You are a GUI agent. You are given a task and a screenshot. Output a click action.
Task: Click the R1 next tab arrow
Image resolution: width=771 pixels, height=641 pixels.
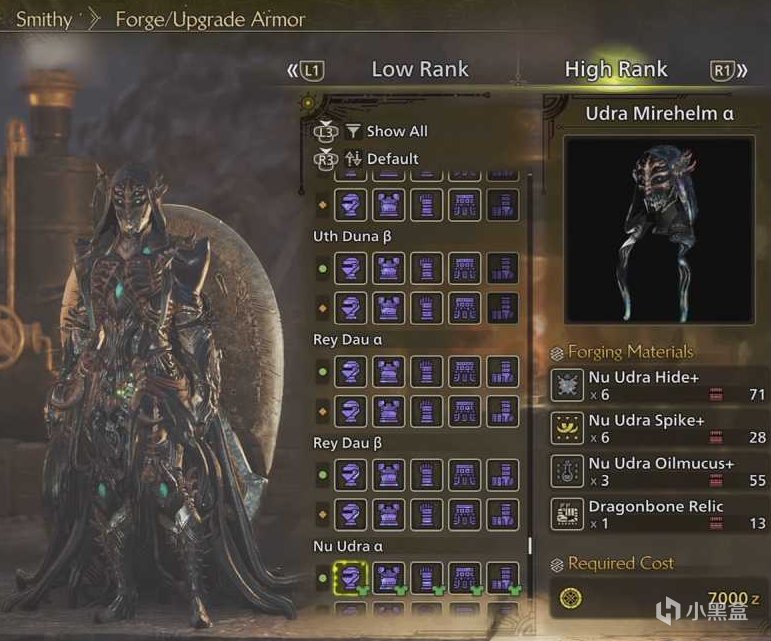729,70
